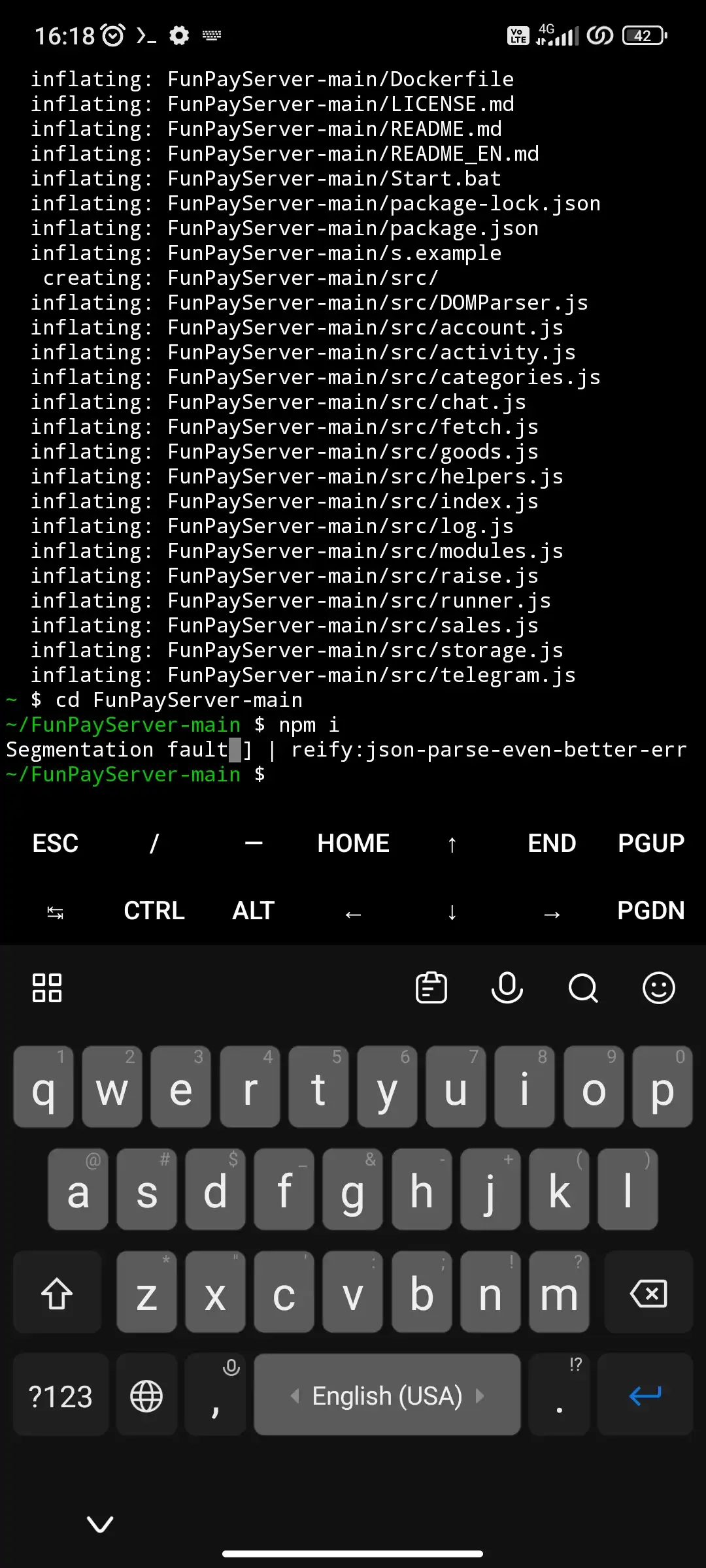Tap the END key
This screenshot has height=1568, width=706.
click(552, 843)
